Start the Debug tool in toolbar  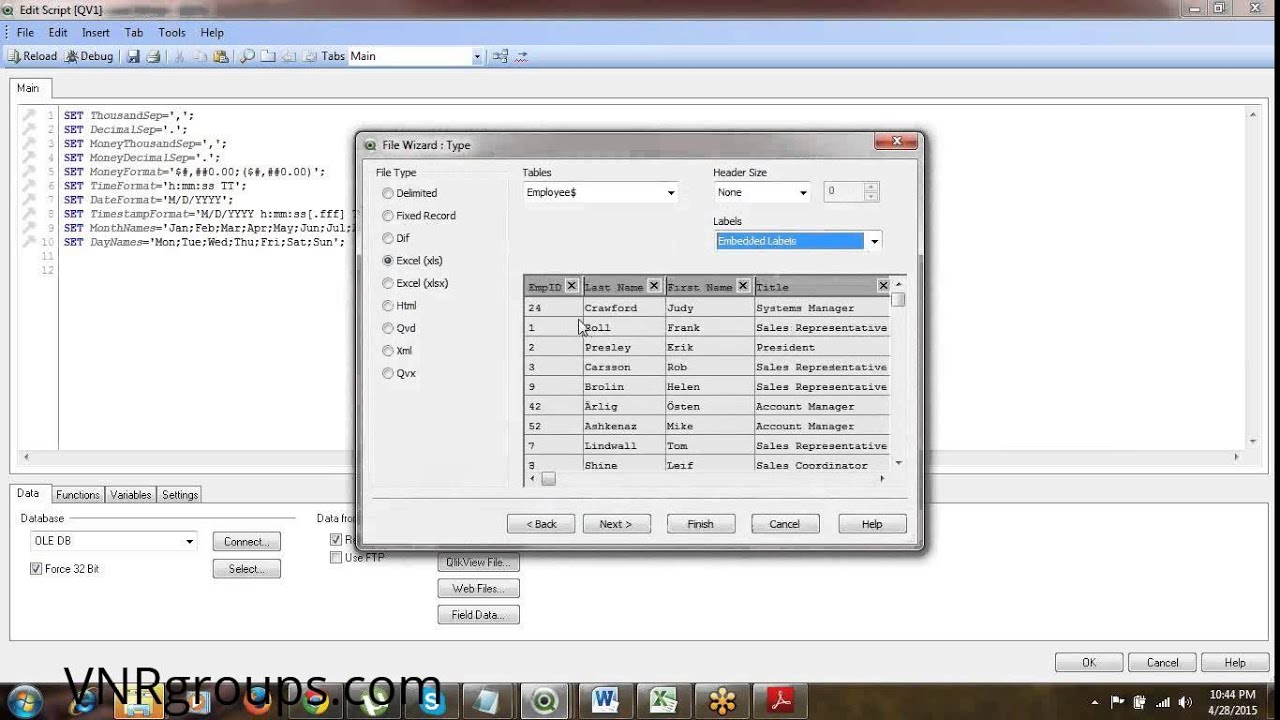(x=89, y=56)
